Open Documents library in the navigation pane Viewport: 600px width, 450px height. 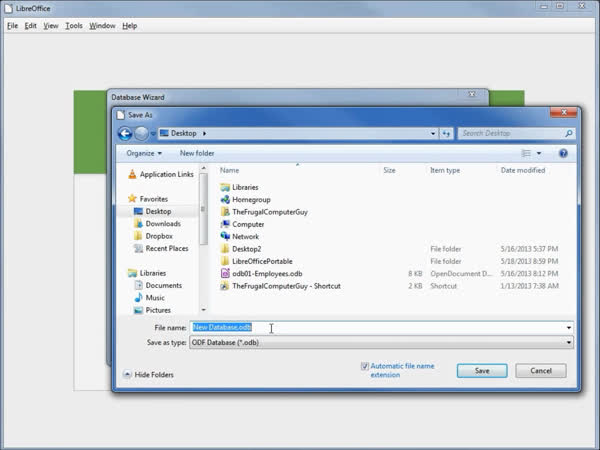pyautogui.click(x=163, y=285)
